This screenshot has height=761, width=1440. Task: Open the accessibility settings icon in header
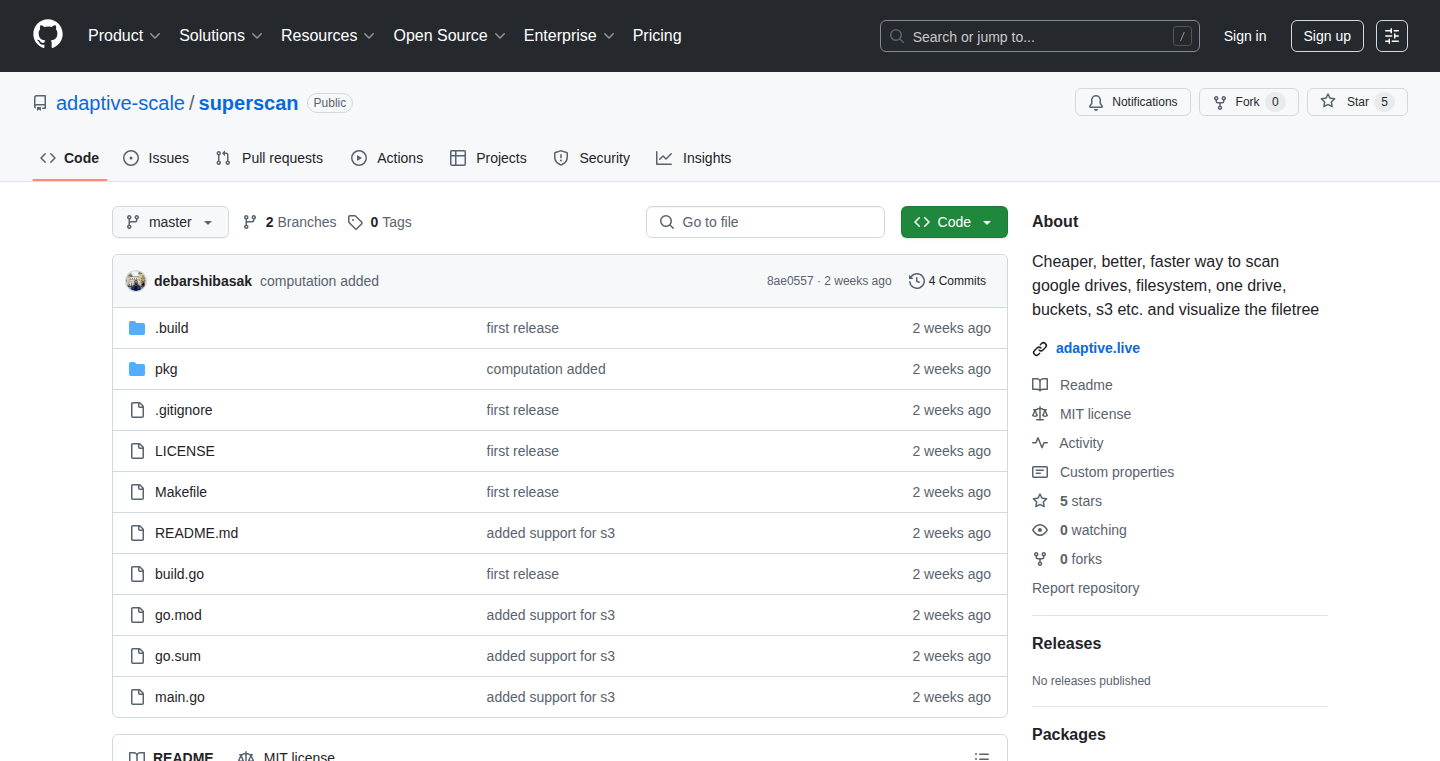click(x=1392, y=36)
